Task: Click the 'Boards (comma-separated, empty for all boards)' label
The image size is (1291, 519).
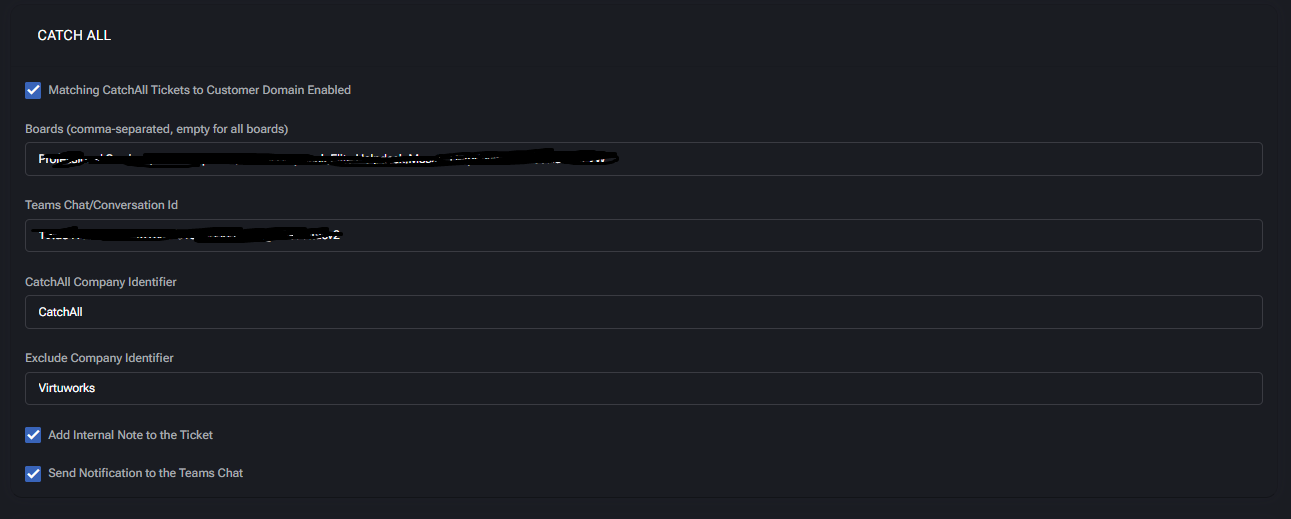Action: coord(156,129)
